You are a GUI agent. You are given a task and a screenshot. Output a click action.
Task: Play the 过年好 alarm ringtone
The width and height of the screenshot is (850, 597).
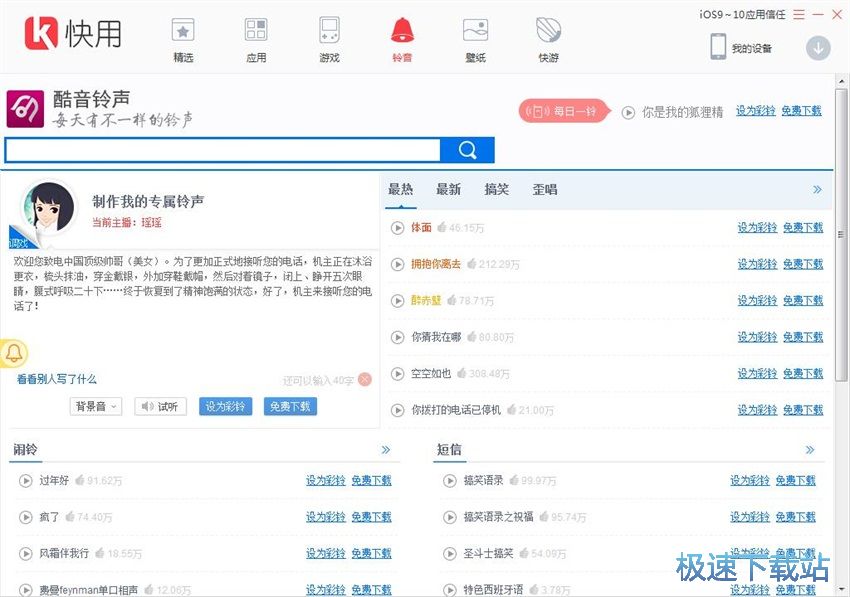25,480
